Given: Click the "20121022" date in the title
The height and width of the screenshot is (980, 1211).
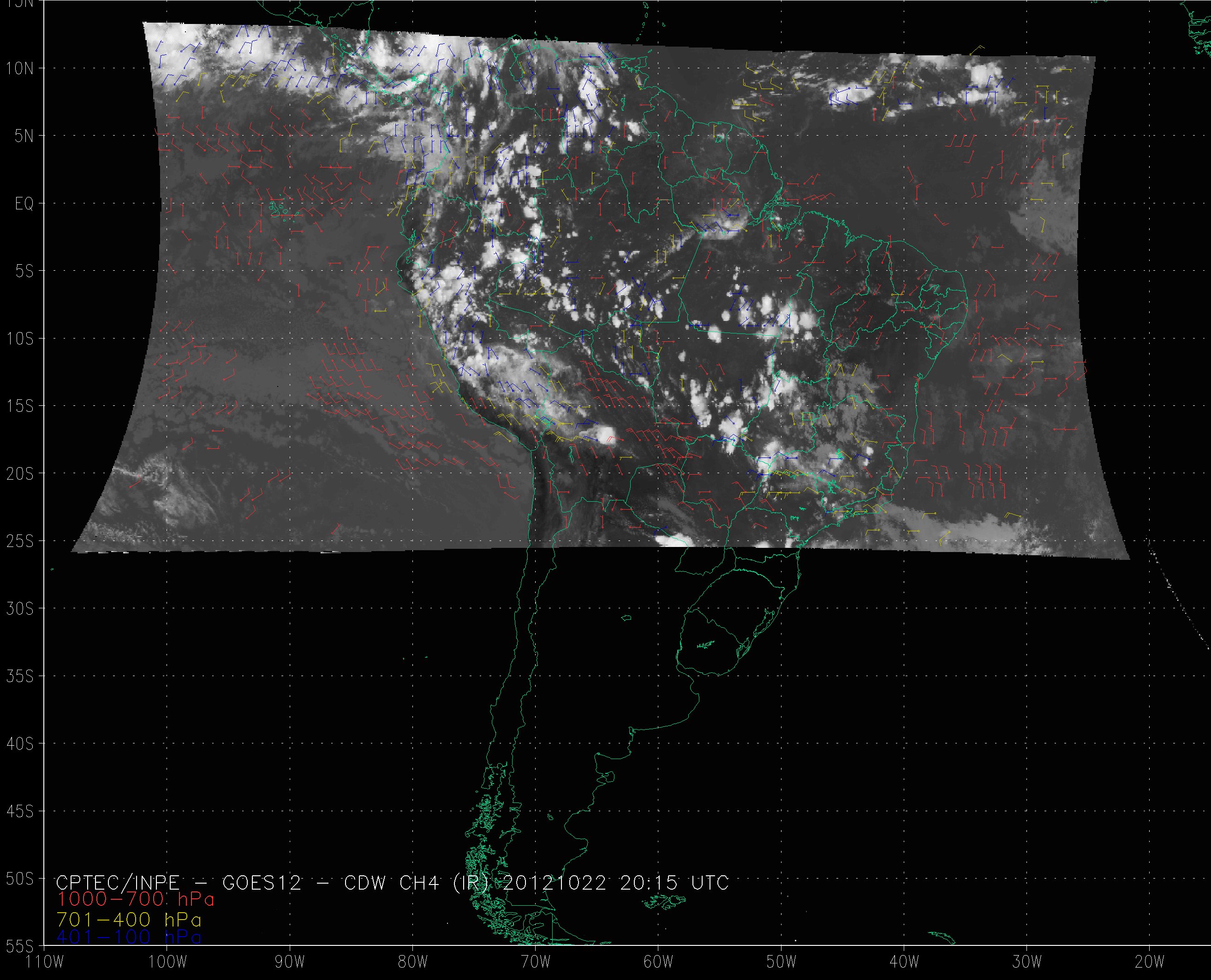Looking at the screenshot, I should point(555,883).
